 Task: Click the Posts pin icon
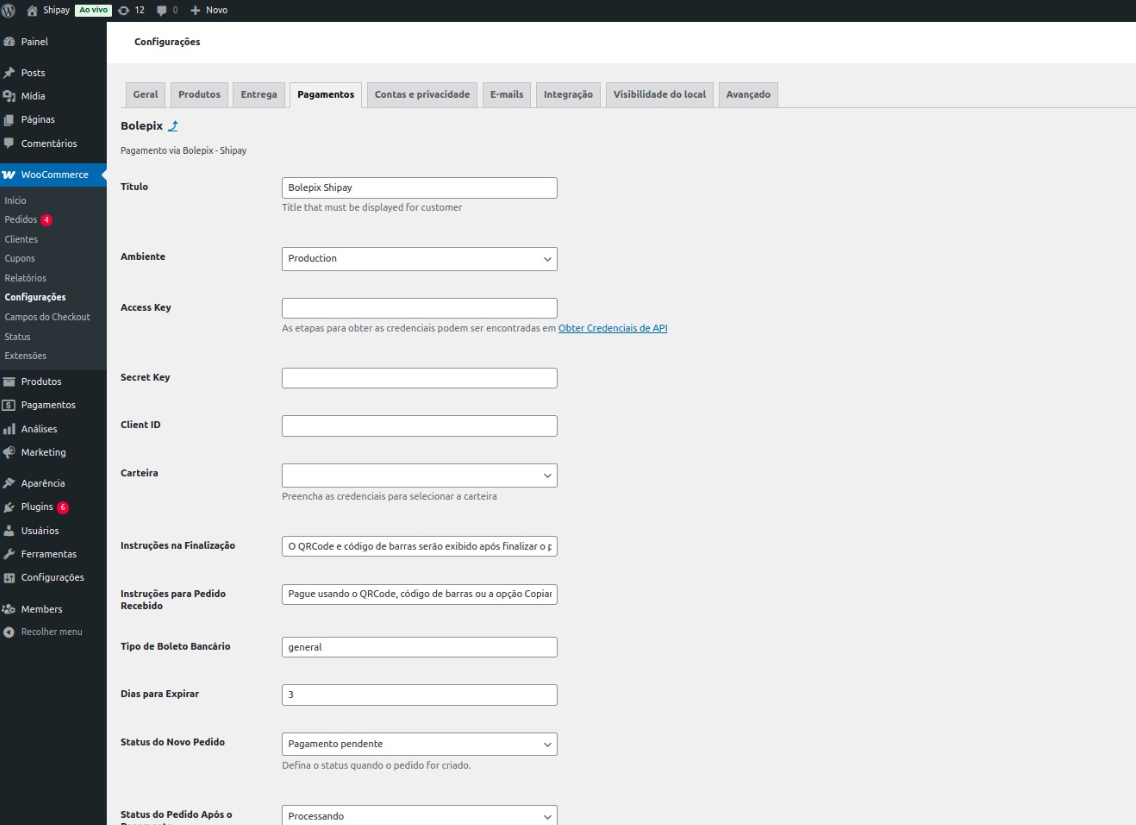click(9, 72)
